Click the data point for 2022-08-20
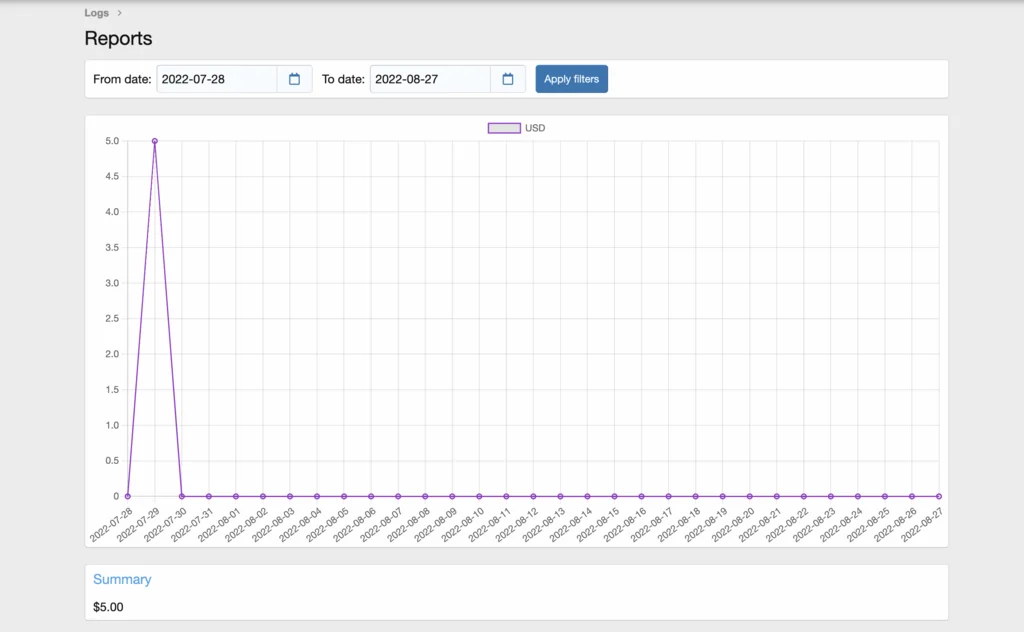The width and height of the screenshot is (1024, 632). (x=750, y=496)
